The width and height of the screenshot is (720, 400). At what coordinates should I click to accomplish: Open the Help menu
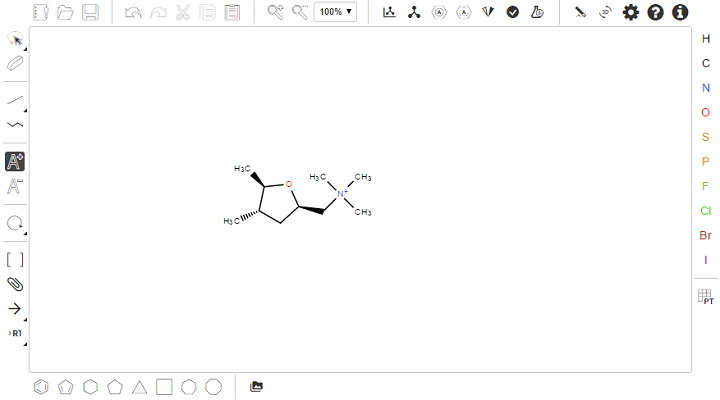[655, 12]
